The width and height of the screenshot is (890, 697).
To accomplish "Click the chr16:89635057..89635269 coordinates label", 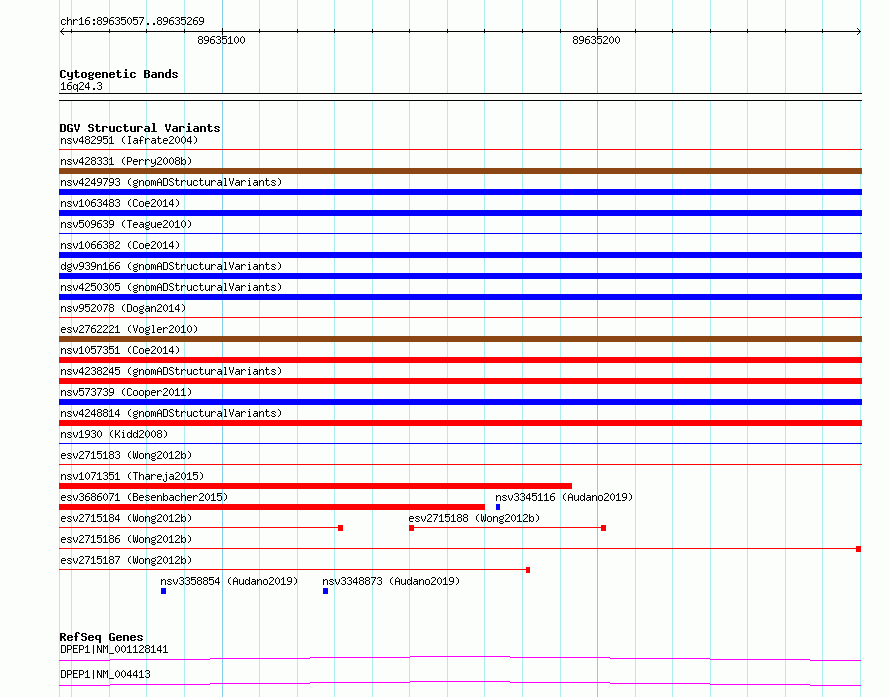I will tap(132, 21).
